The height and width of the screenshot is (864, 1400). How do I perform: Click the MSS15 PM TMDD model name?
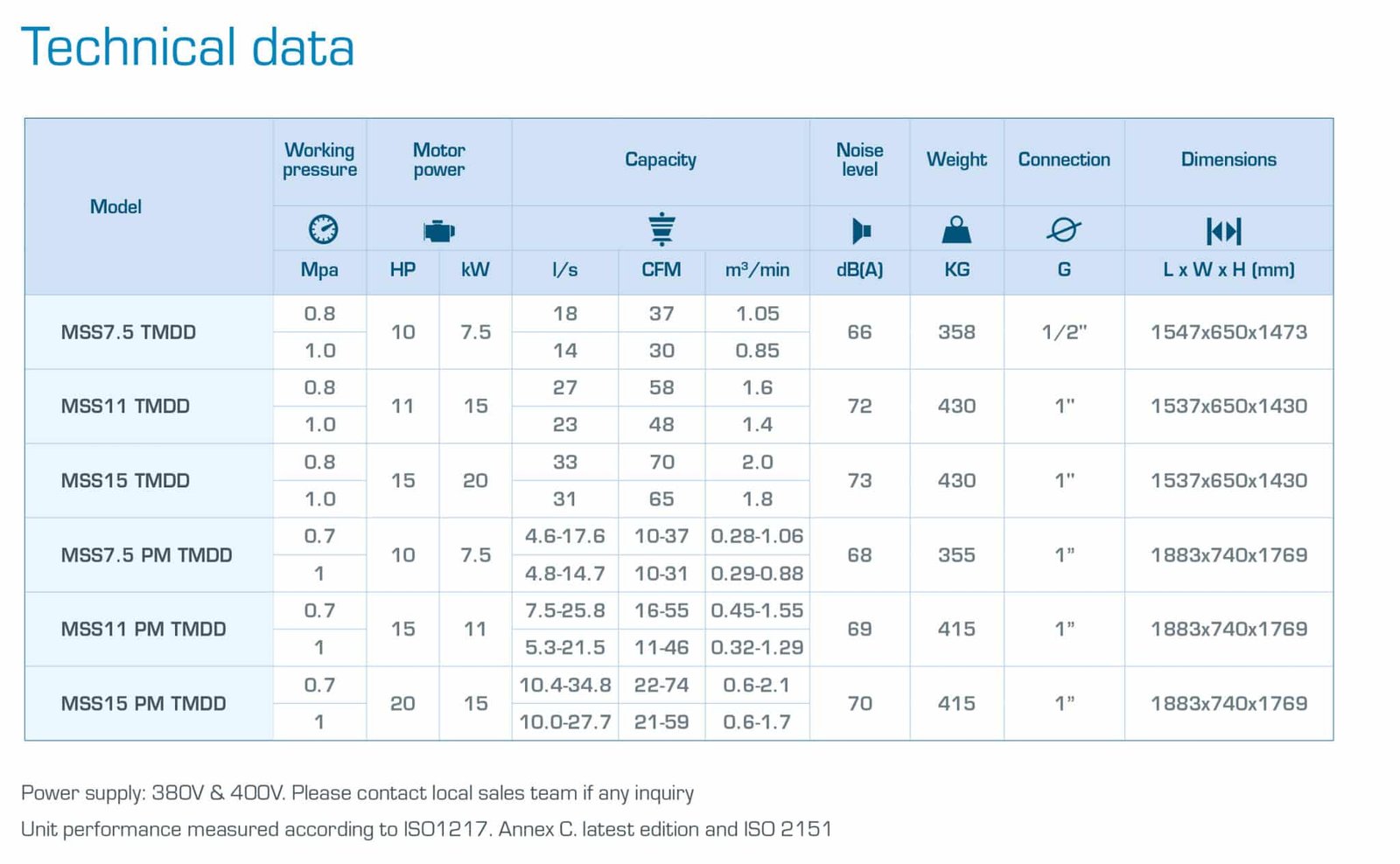pos(143,704)
